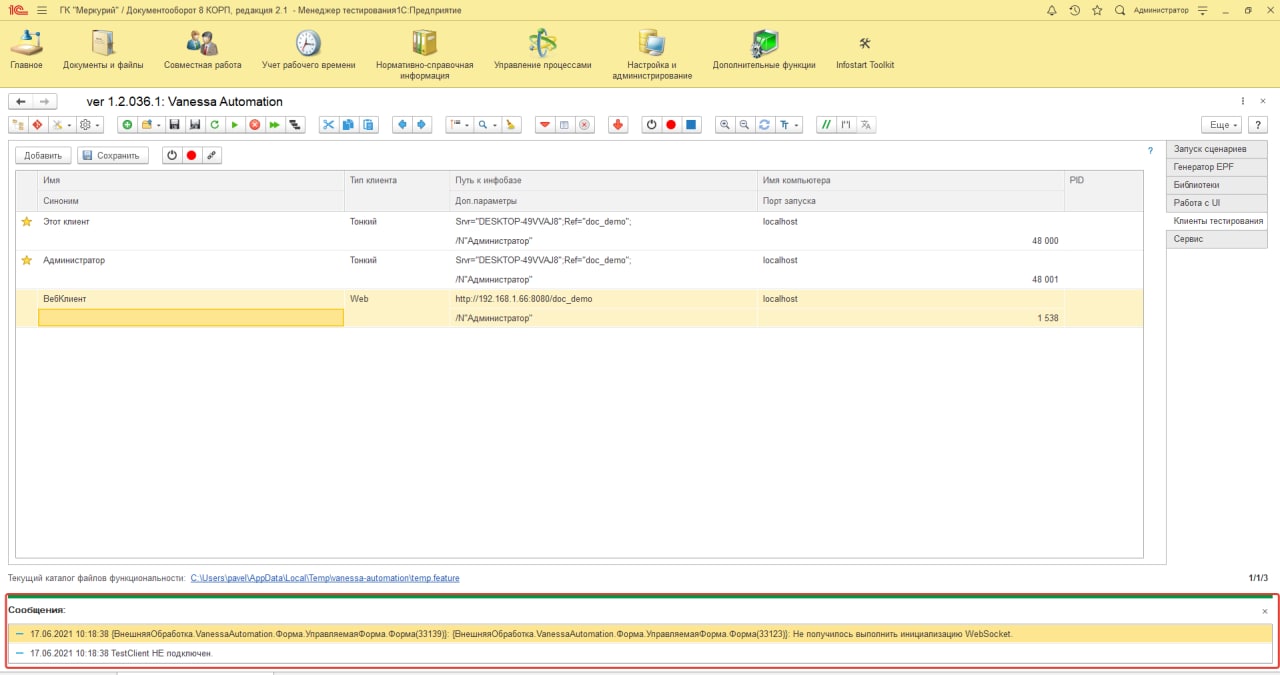Open the folder load-features dropdown
Viewport: 1280px width, 675px height.
[x=151, y=125]
